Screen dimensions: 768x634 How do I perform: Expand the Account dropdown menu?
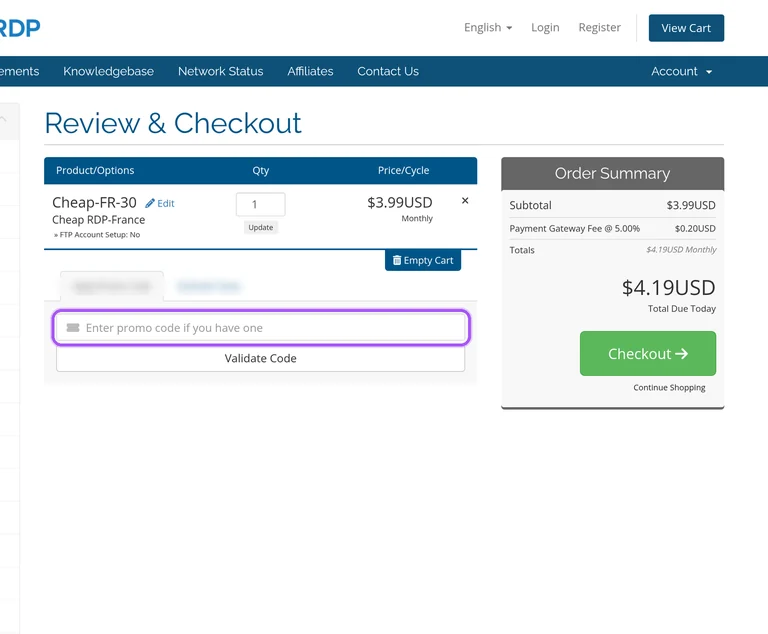tap(681, 72)
